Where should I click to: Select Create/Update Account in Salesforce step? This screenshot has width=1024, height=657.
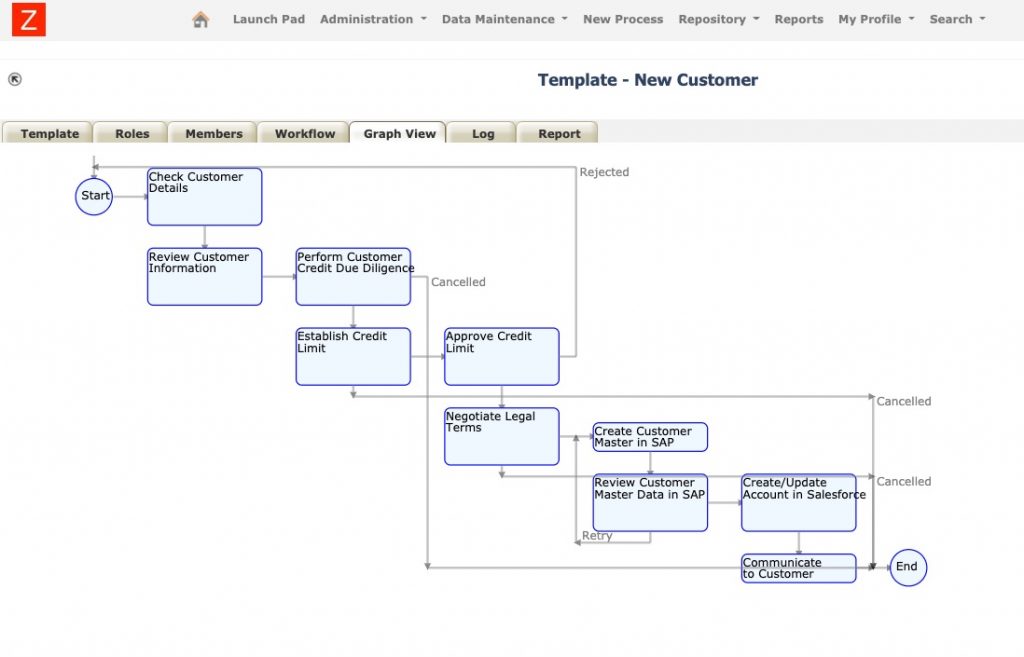click(x=799, y=502)
